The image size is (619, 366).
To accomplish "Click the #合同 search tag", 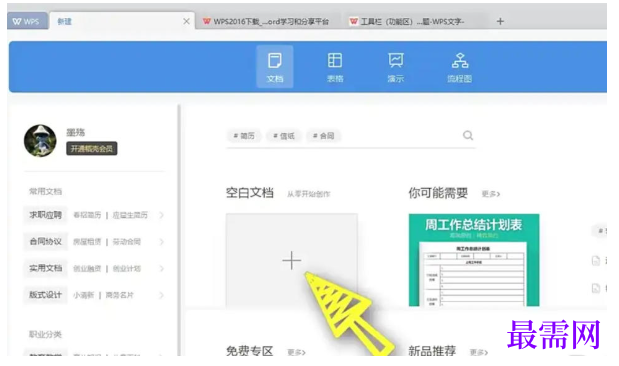I will click(323, 136).
